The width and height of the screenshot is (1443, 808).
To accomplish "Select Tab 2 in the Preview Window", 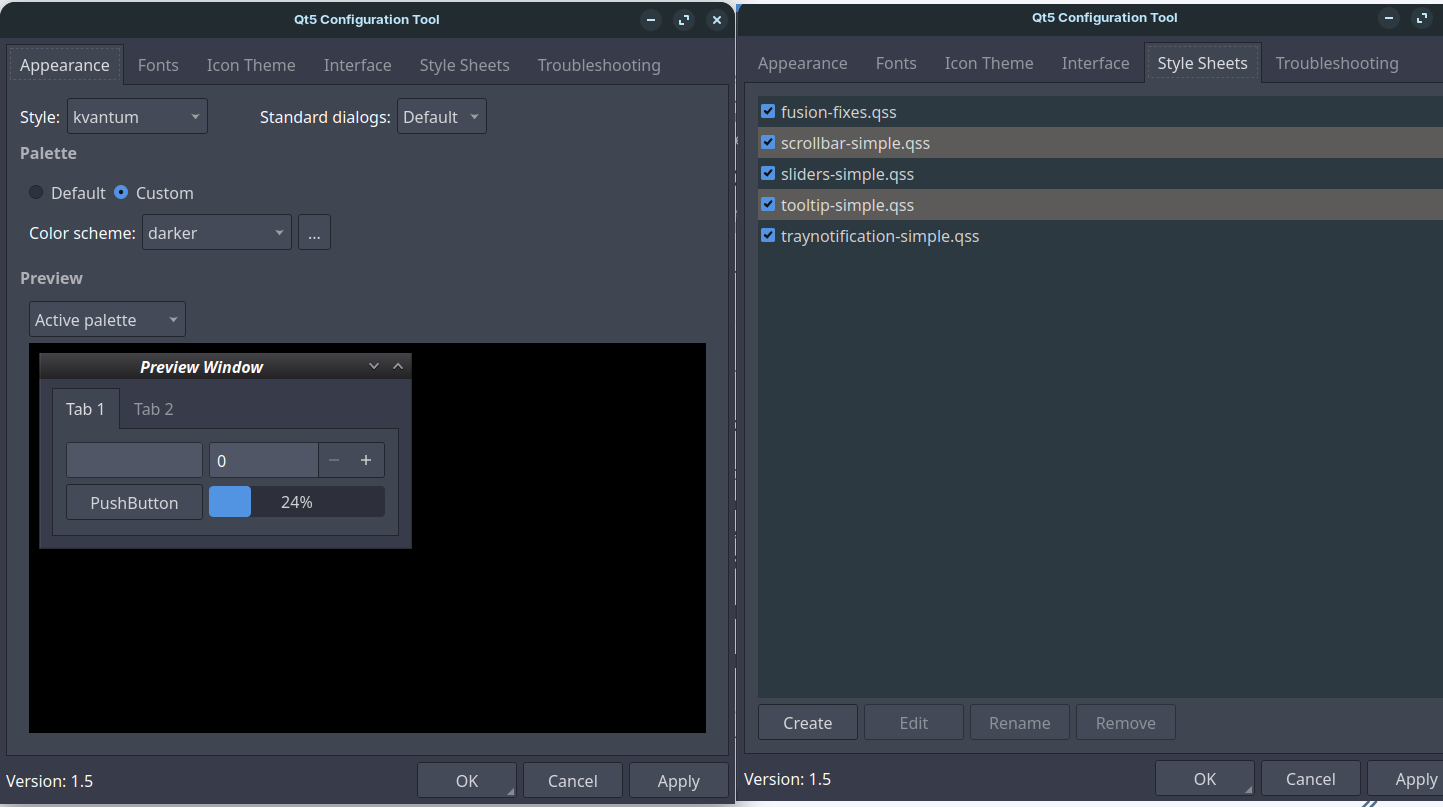I will pos(154,409).
